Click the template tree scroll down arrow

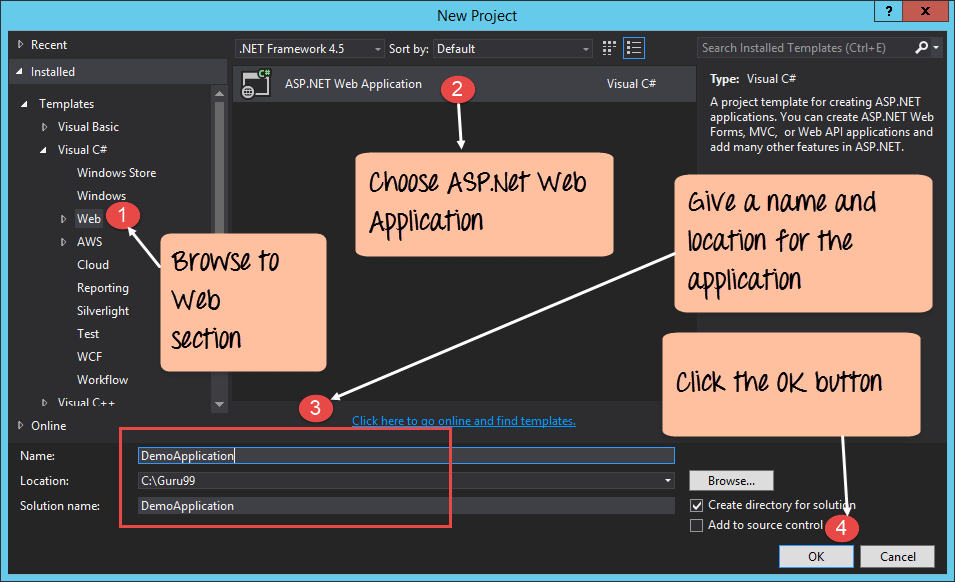pos(220,404)
